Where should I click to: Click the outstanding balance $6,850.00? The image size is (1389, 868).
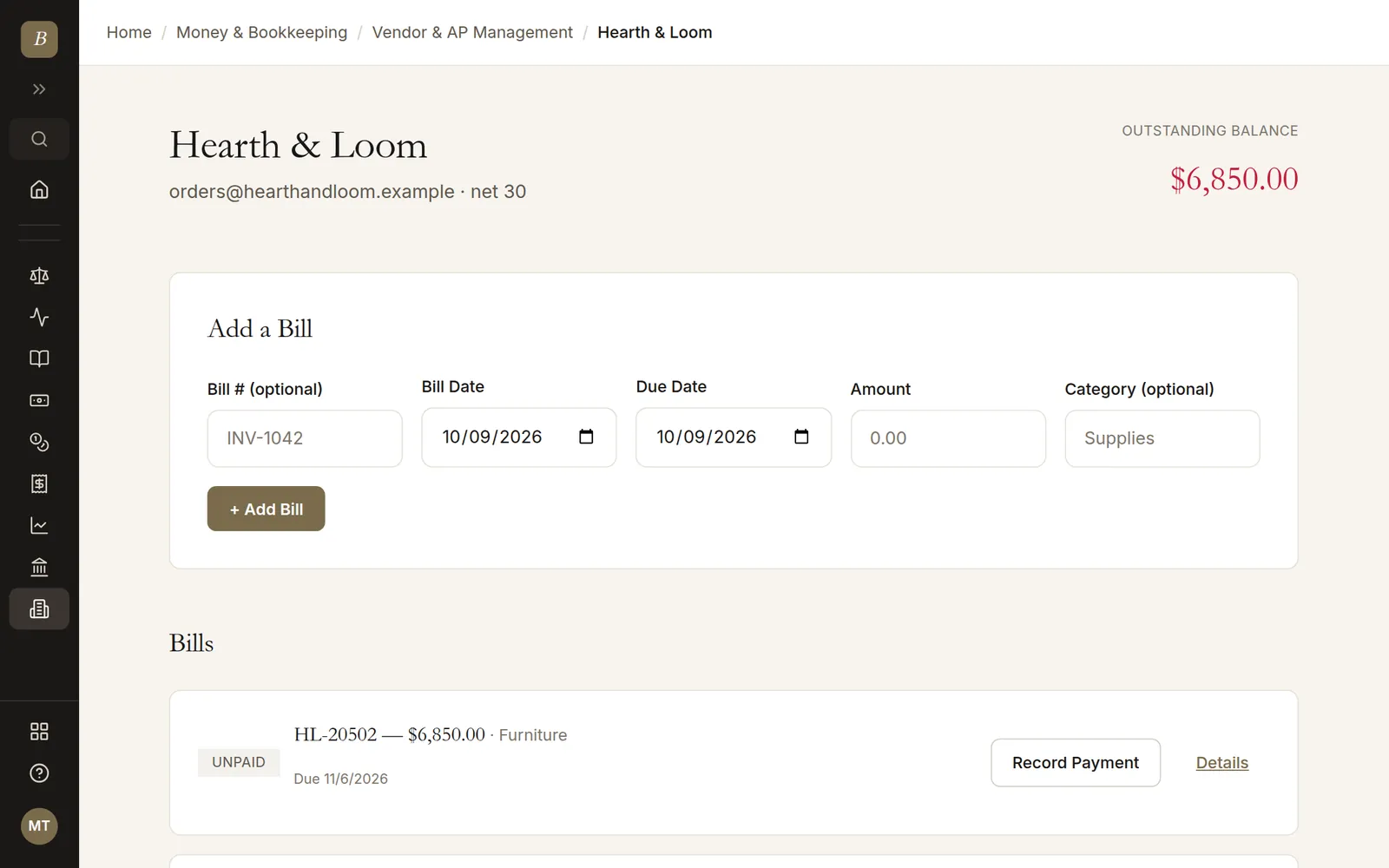pos(1234,179)
